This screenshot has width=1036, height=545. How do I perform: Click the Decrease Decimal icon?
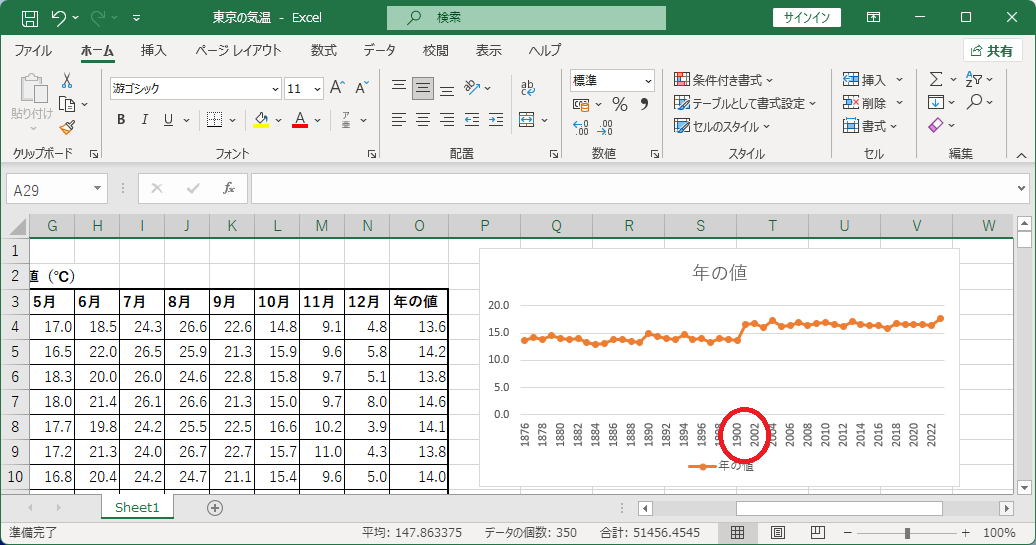click(x=605, y=127)
